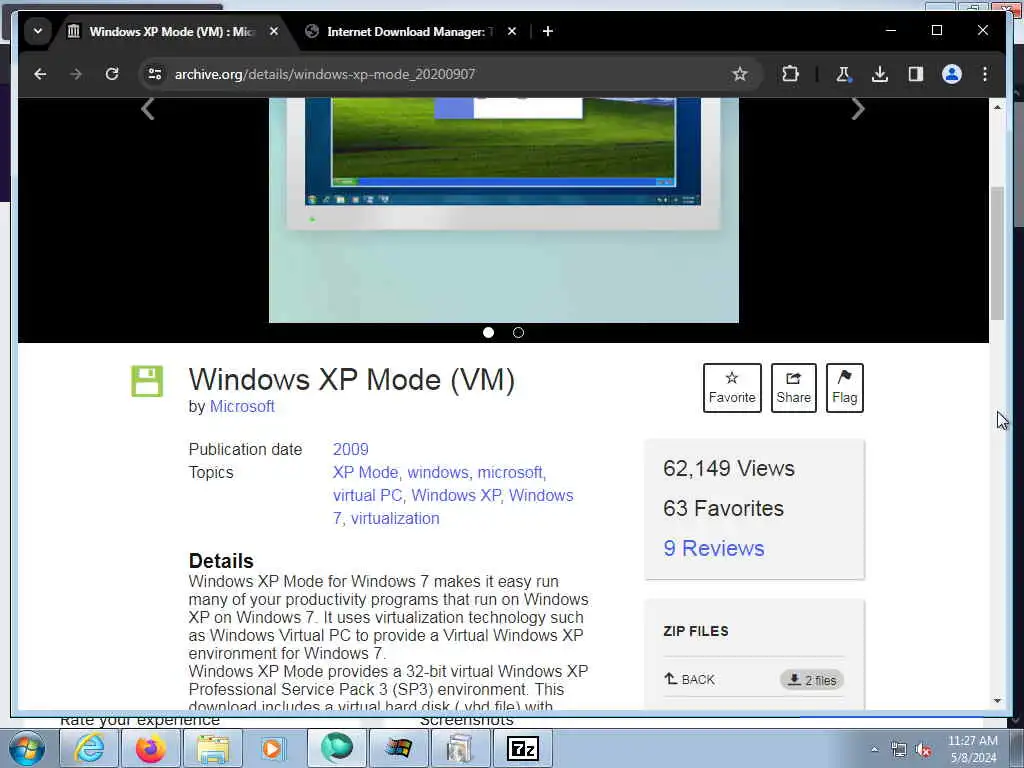Bookmark this page with the star icon
This screenshot has height=768, width=1024.
[x=739, y=74]
